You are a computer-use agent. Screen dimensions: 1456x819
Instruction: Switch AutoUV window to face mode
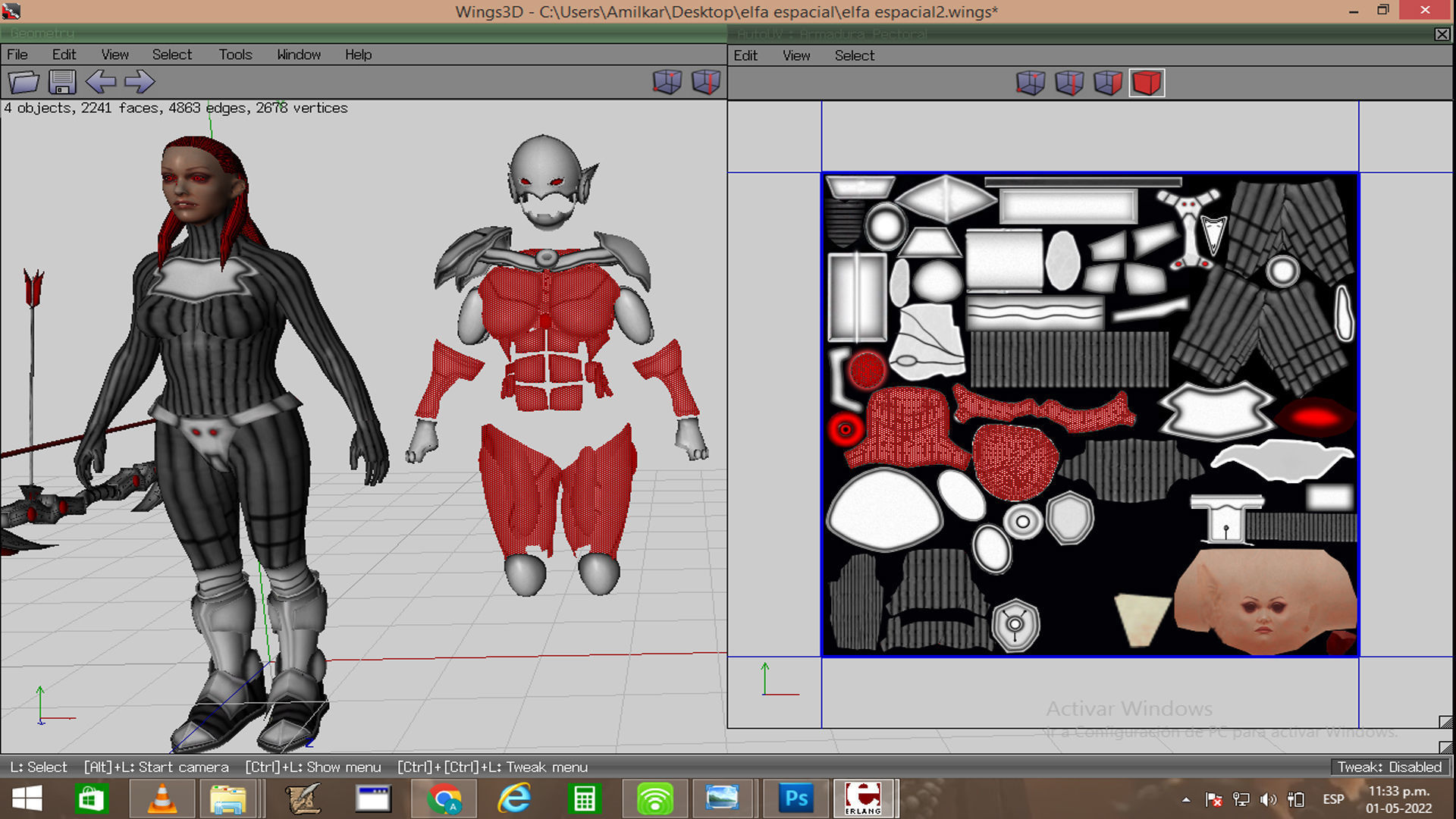1108,83
